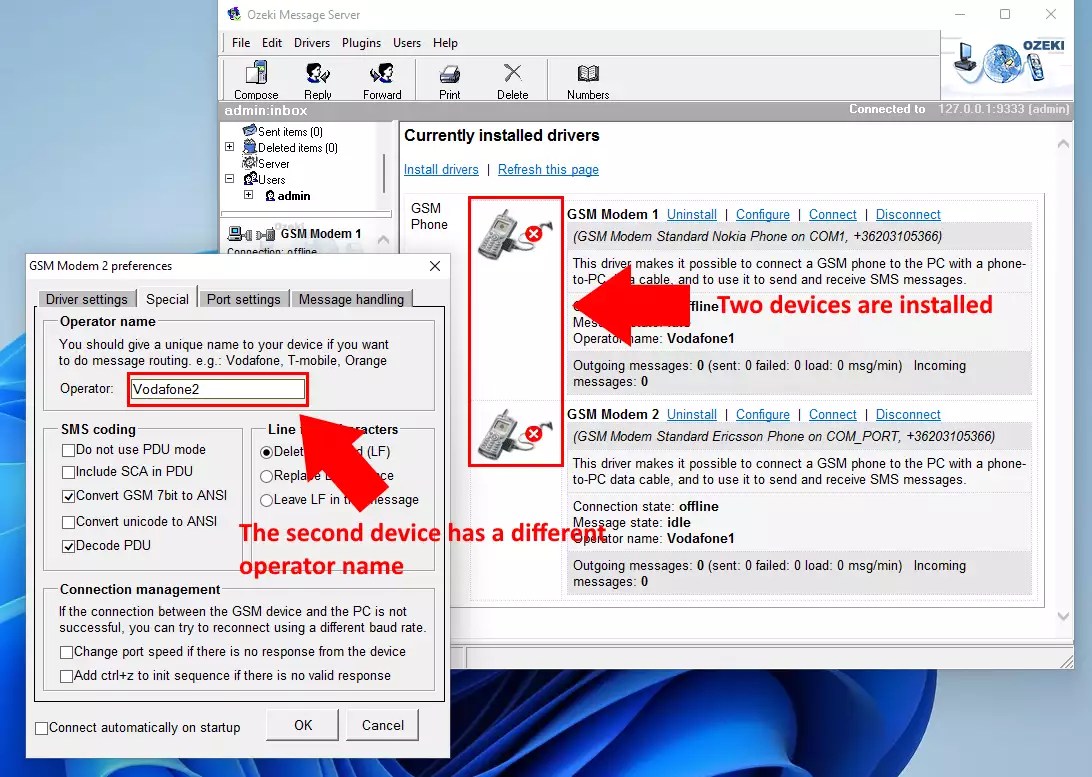
Task: Click the tree panel vertical scrollbar
Action: pos(384,173)
